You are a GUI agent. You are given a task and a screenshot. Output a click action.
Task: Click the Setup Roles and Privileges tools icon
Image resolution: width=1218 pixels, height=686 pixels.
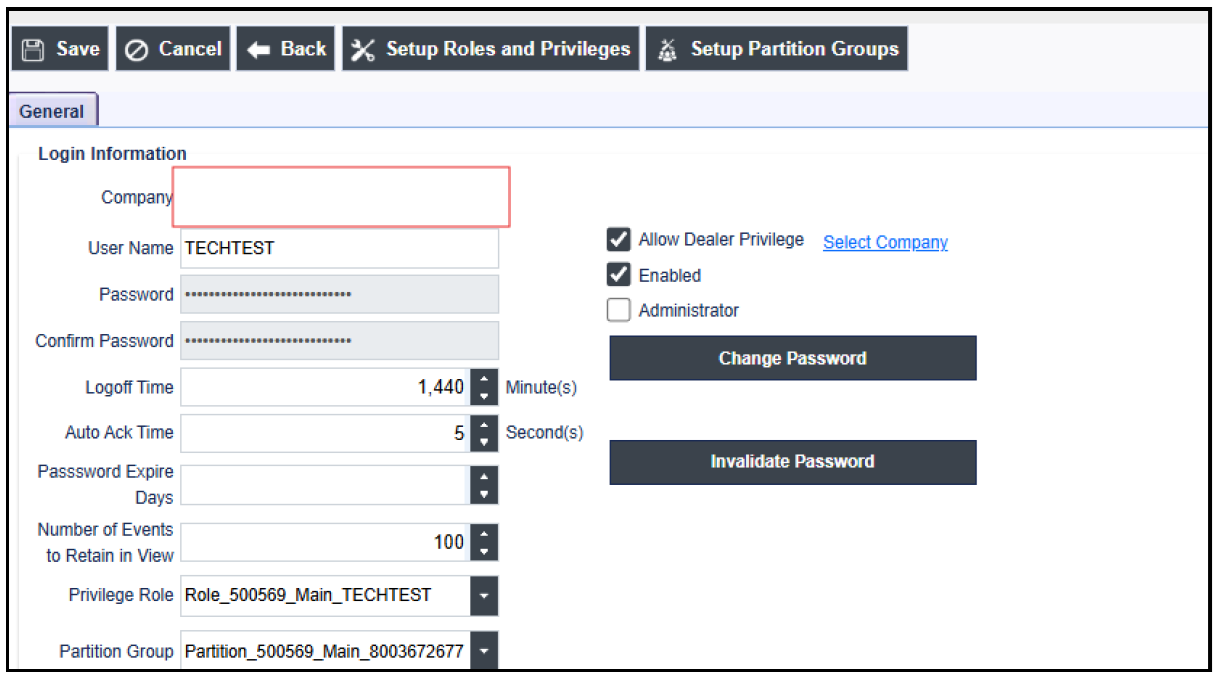pyautogui.click(x=364, y=49)
